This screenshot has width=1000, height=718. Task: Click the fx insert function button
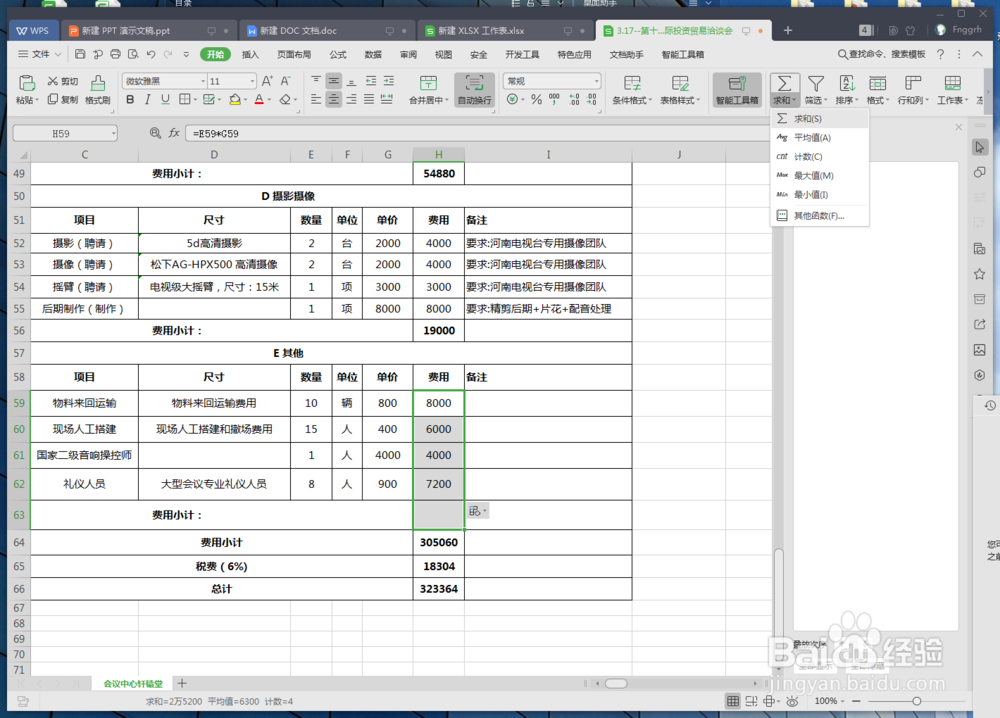(173, 133)
